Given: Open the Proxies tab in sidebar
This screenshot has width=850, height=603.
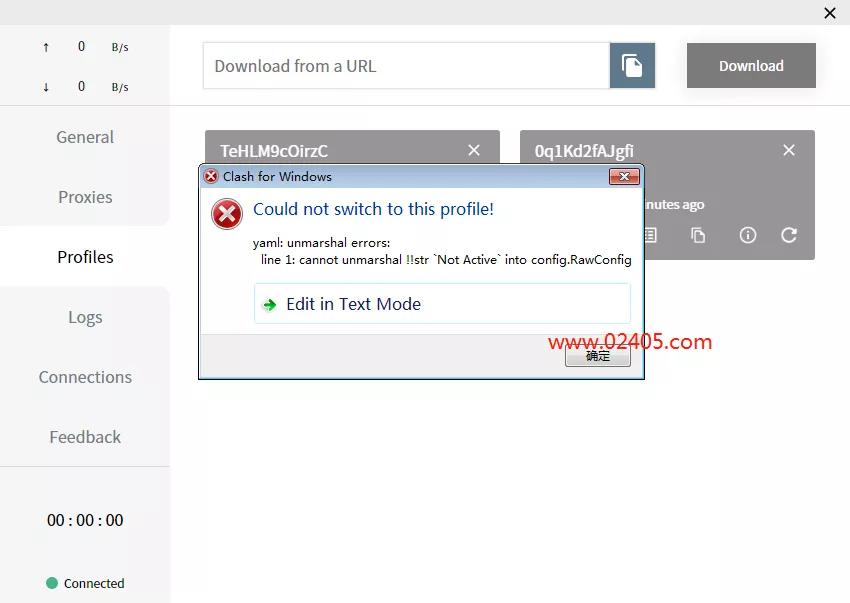Looking at the screenshot, I should pos(85,197).
